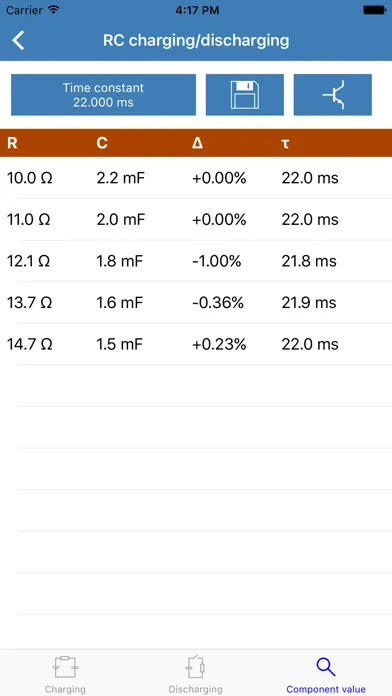Pick the 13.7 Ω 1.6 mF row
This screenshot has height=696, width=392.
click(x=196, y=303)
